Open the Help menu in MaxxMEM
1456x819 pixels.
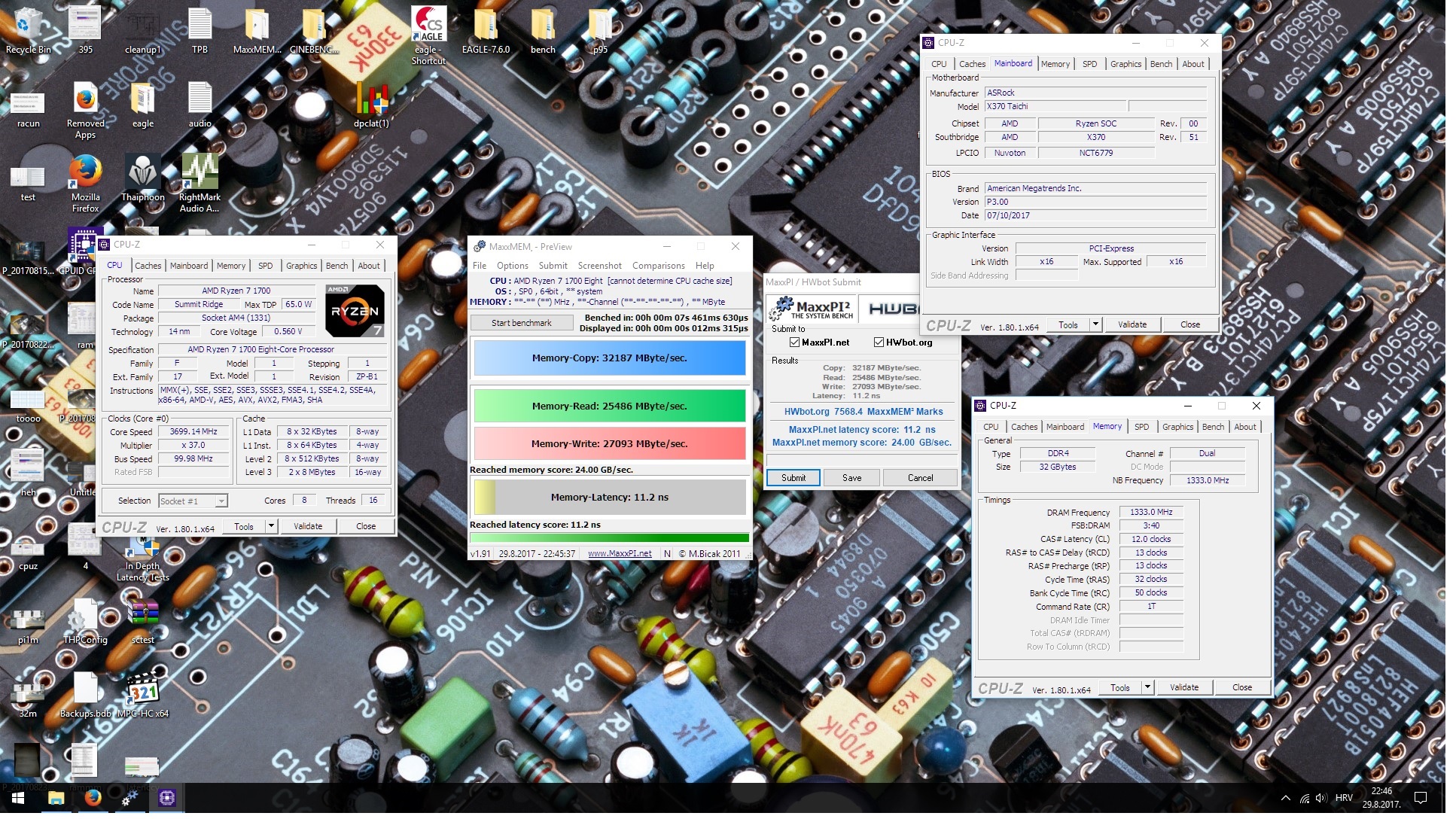tap(705, 266)
